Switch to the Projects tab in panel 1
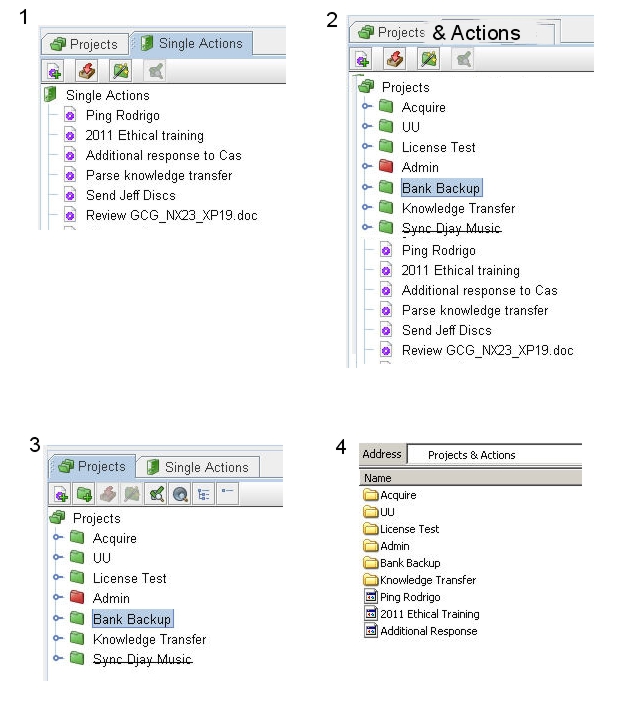The height and width of the screenshot is (726, 623). click(86, 44)
